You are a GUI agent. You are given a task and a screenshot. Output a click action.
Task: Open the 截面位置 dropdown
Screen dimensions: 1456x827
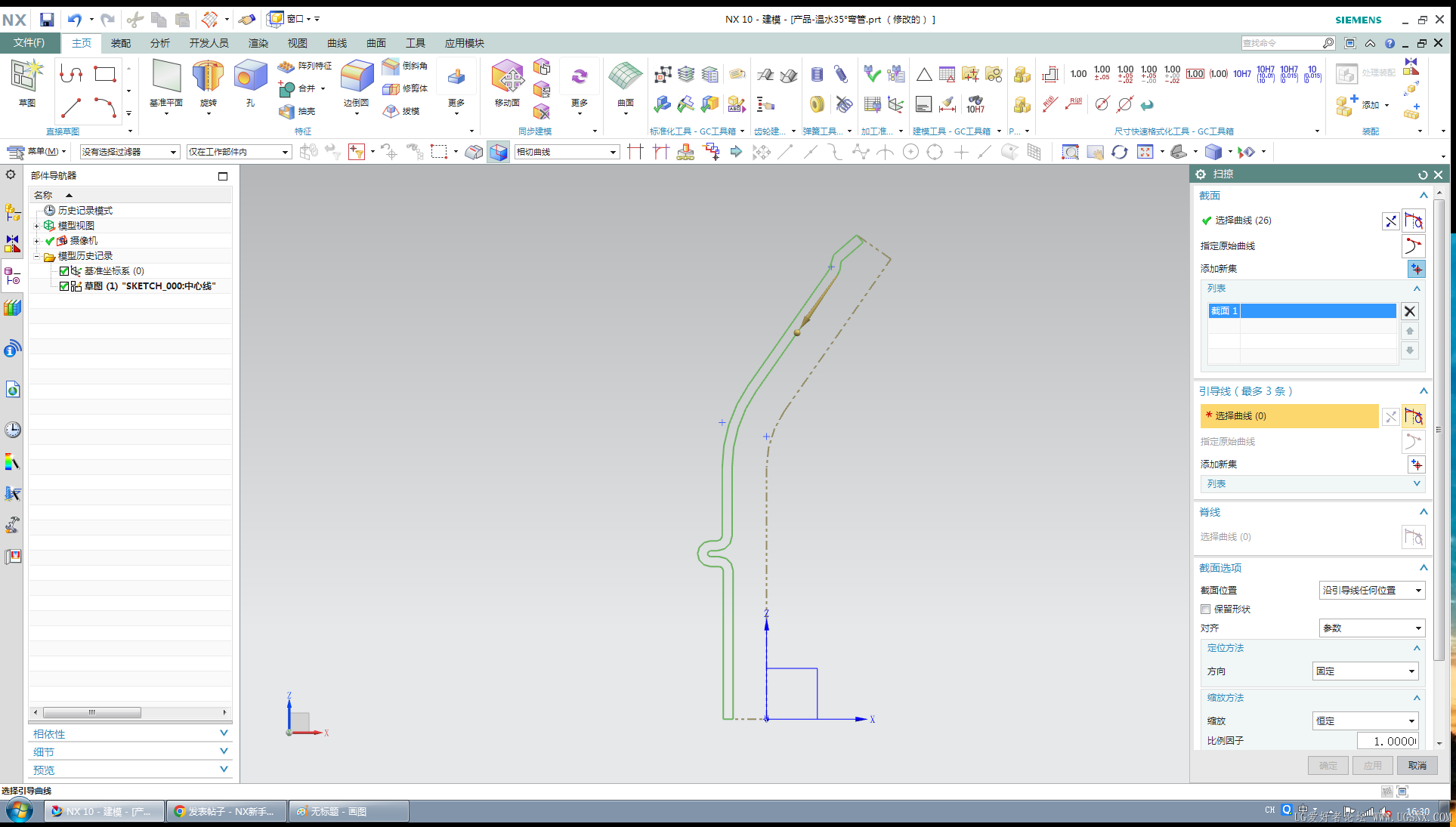point(1372,591)
